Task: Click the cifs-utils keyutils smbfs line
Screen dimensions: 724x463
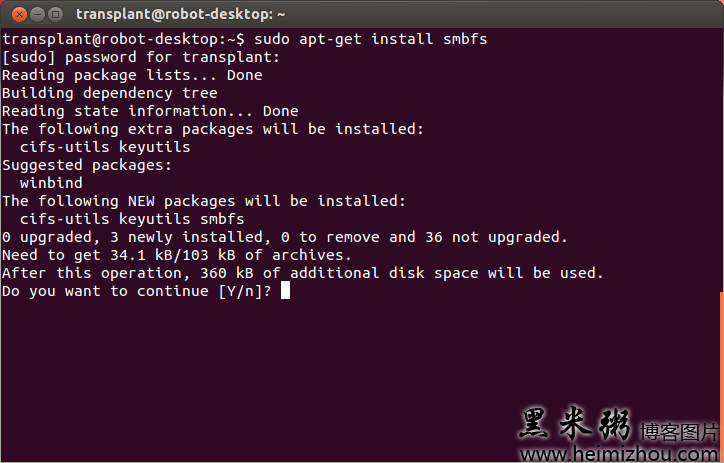Action: pyautogui.click(x=132, y=219)
